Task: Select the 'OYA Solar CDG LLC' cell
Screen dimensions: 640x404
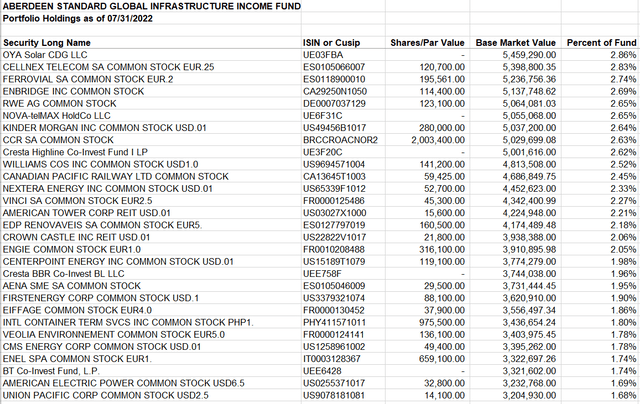Action: (x=45, y=55)
